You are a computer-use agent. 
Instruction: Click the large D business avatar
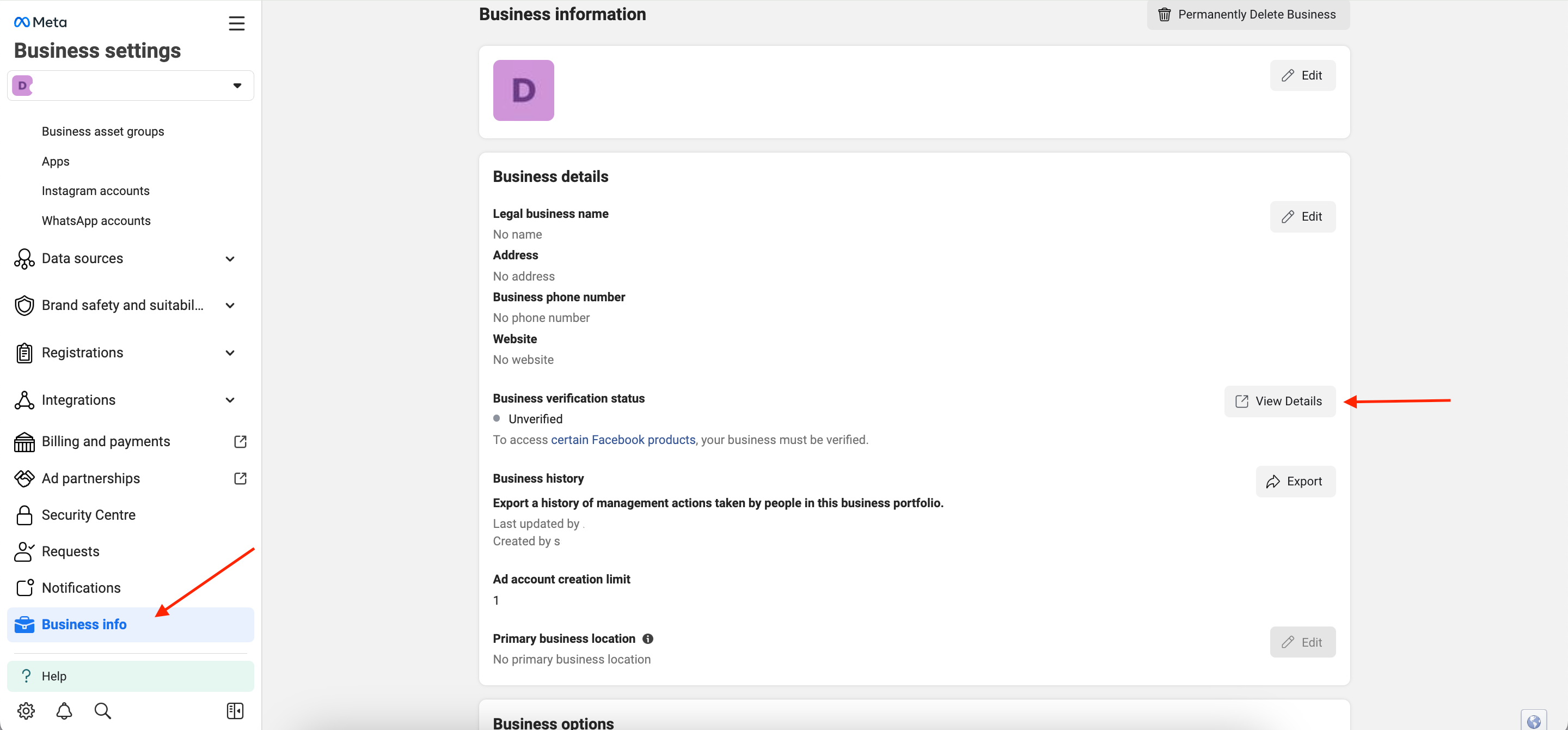(523, 90)
